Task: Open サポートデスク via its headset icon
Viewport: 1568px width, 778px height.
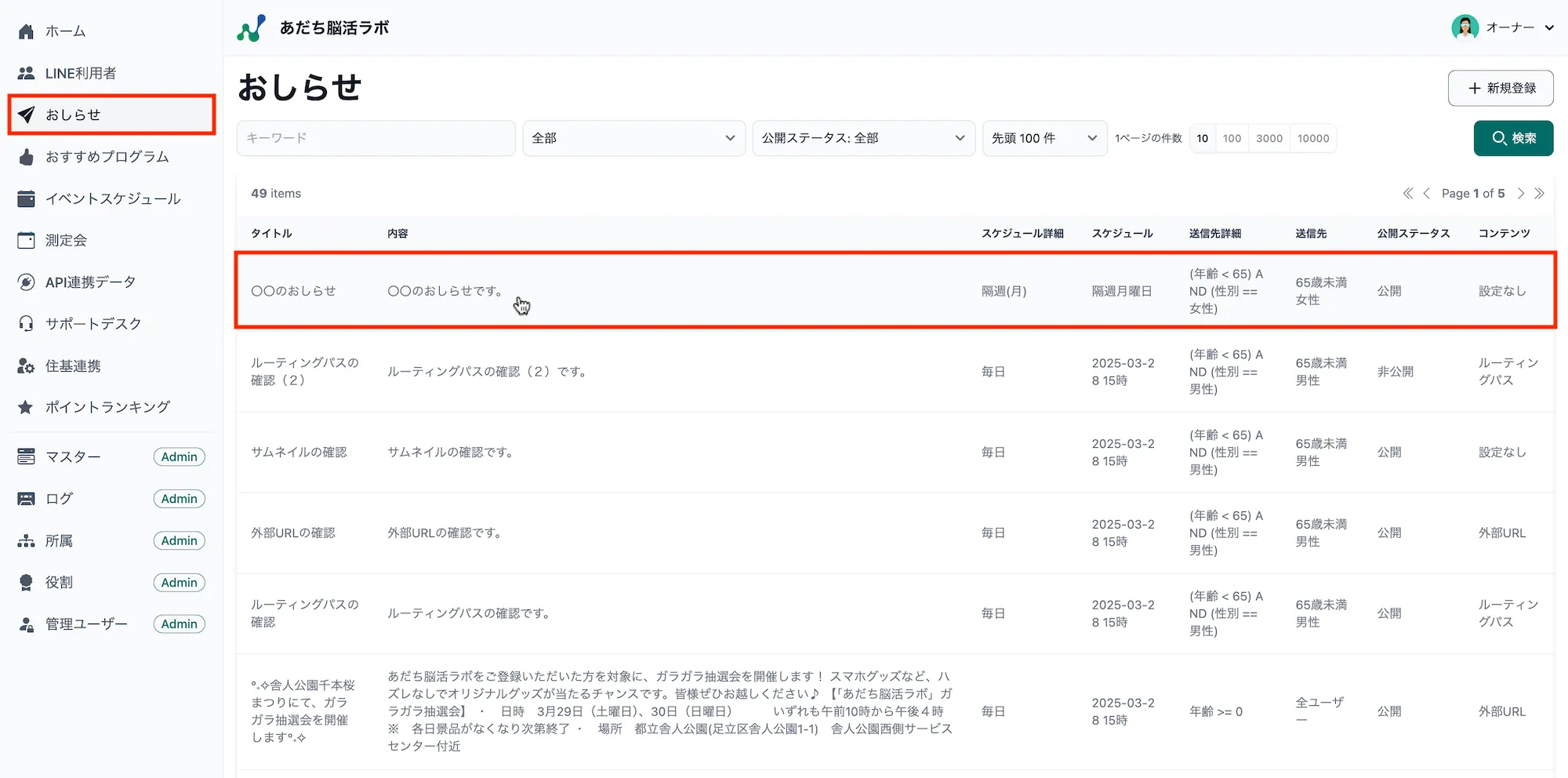Action: 26,323
